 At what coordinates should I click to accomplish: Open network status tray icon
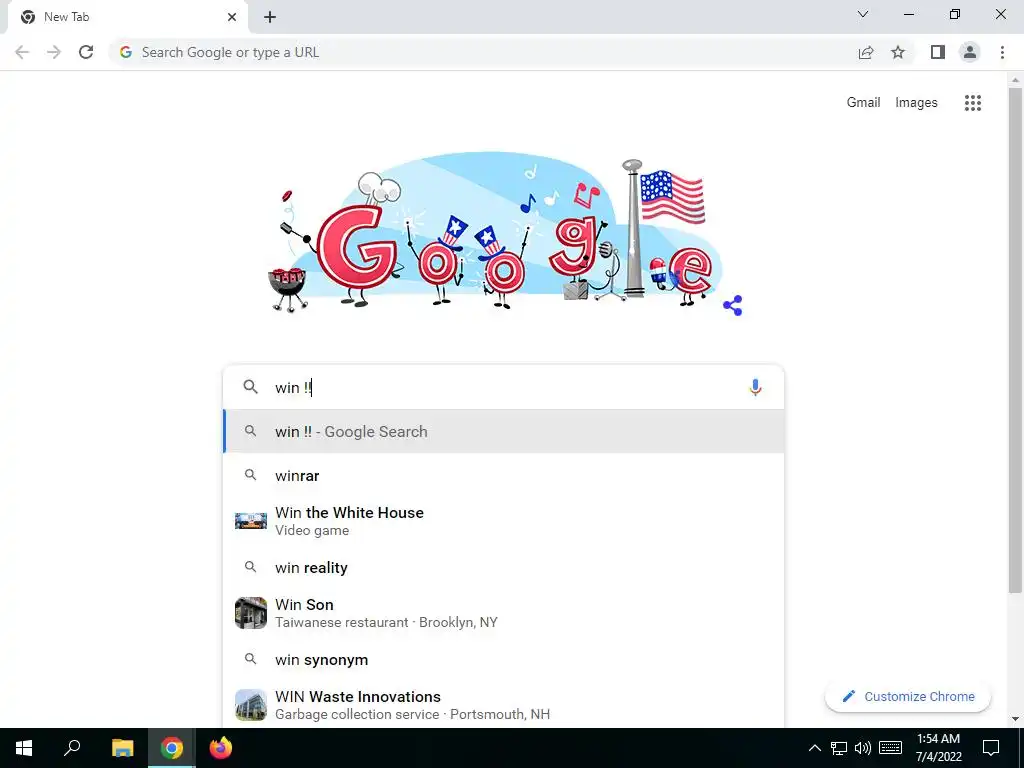(x=839, y=748)
